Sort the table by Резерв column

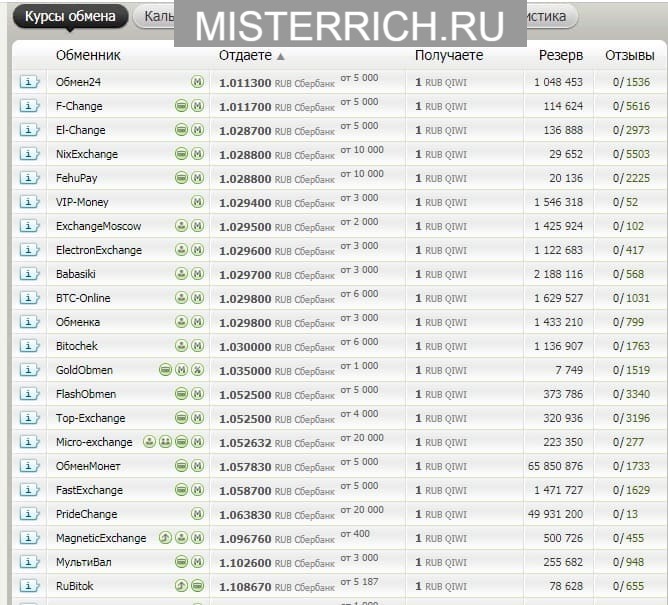click(560, 56)
